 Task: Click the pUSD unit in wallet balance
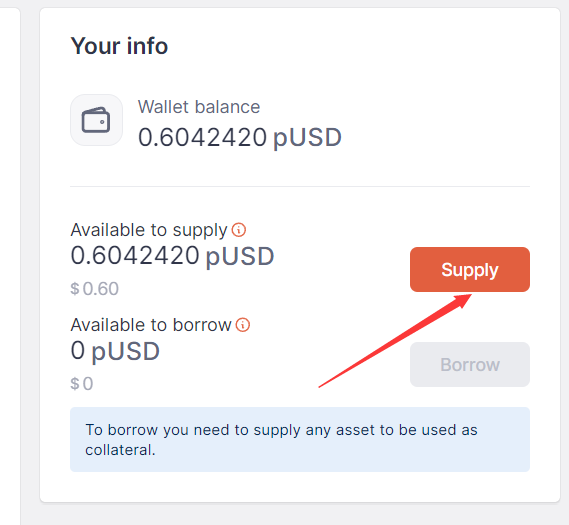click(307, 138)
